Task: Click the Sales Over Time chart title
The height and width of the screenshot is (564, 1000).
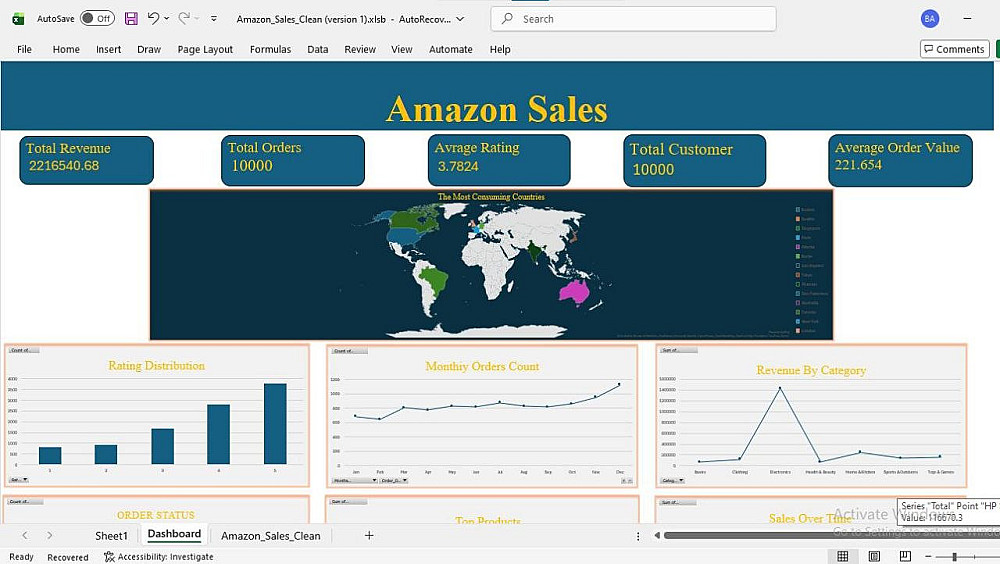Action: 810,519
